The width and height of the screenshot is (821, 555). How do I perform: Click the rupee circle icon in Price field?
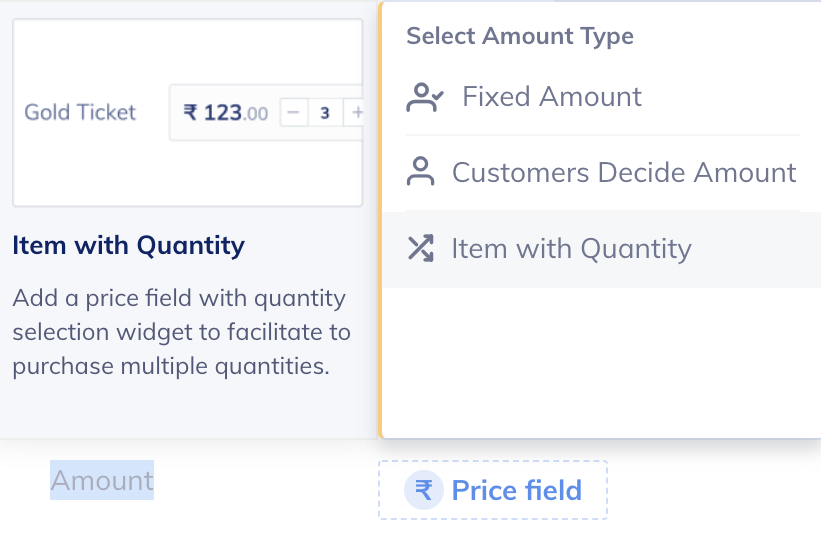click(x=424, y=490)
